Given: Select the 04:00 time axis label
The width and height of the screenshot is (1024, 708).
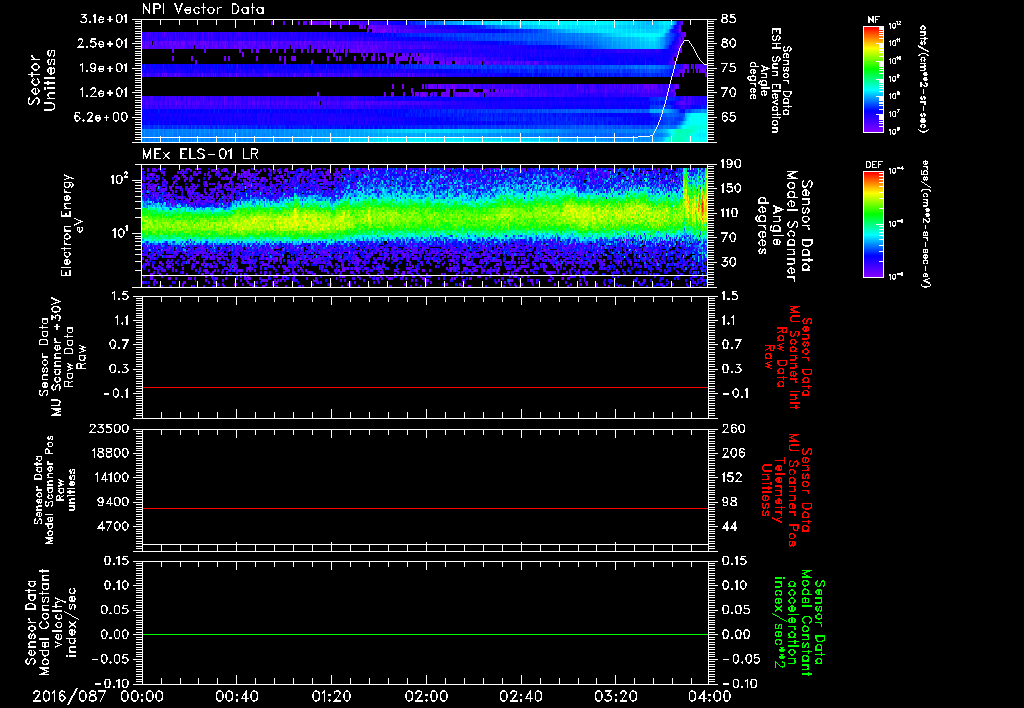Looking at the screenshot, I should point(710,696).
